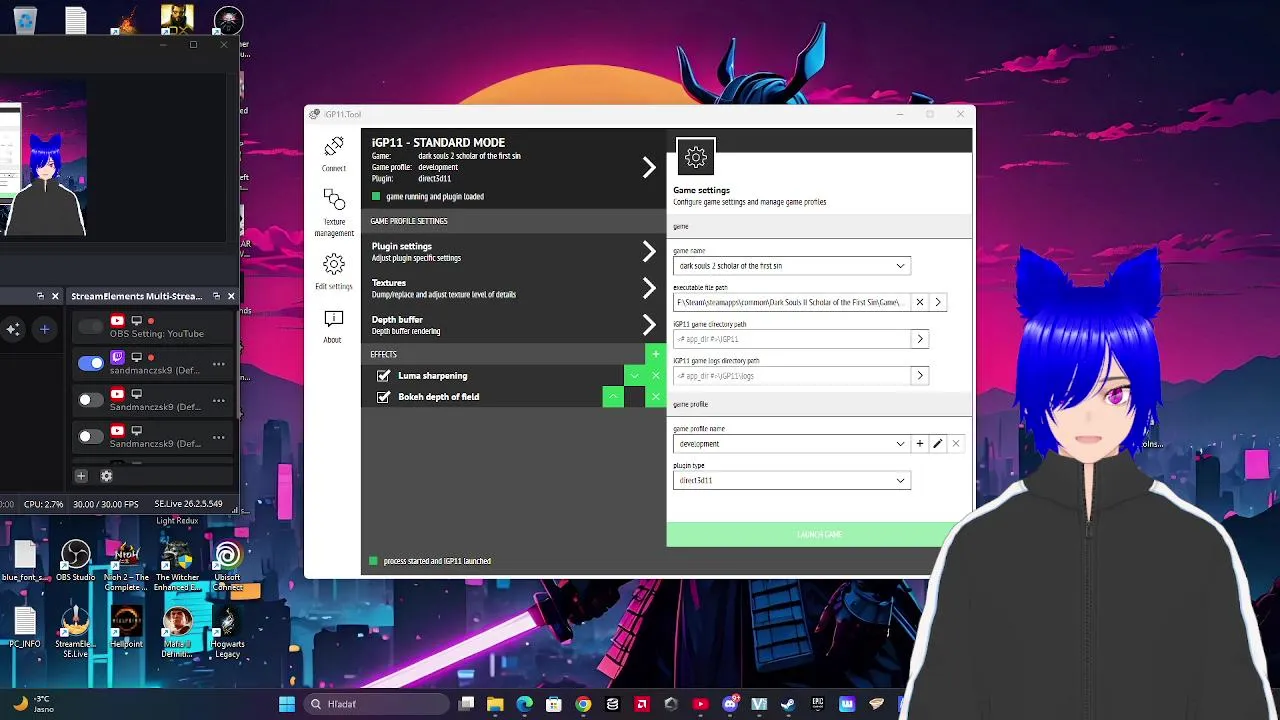Open more options for second YouTube Sandmanczsk9
This screenshot has width=1280, height=720.
pos(219,437)
